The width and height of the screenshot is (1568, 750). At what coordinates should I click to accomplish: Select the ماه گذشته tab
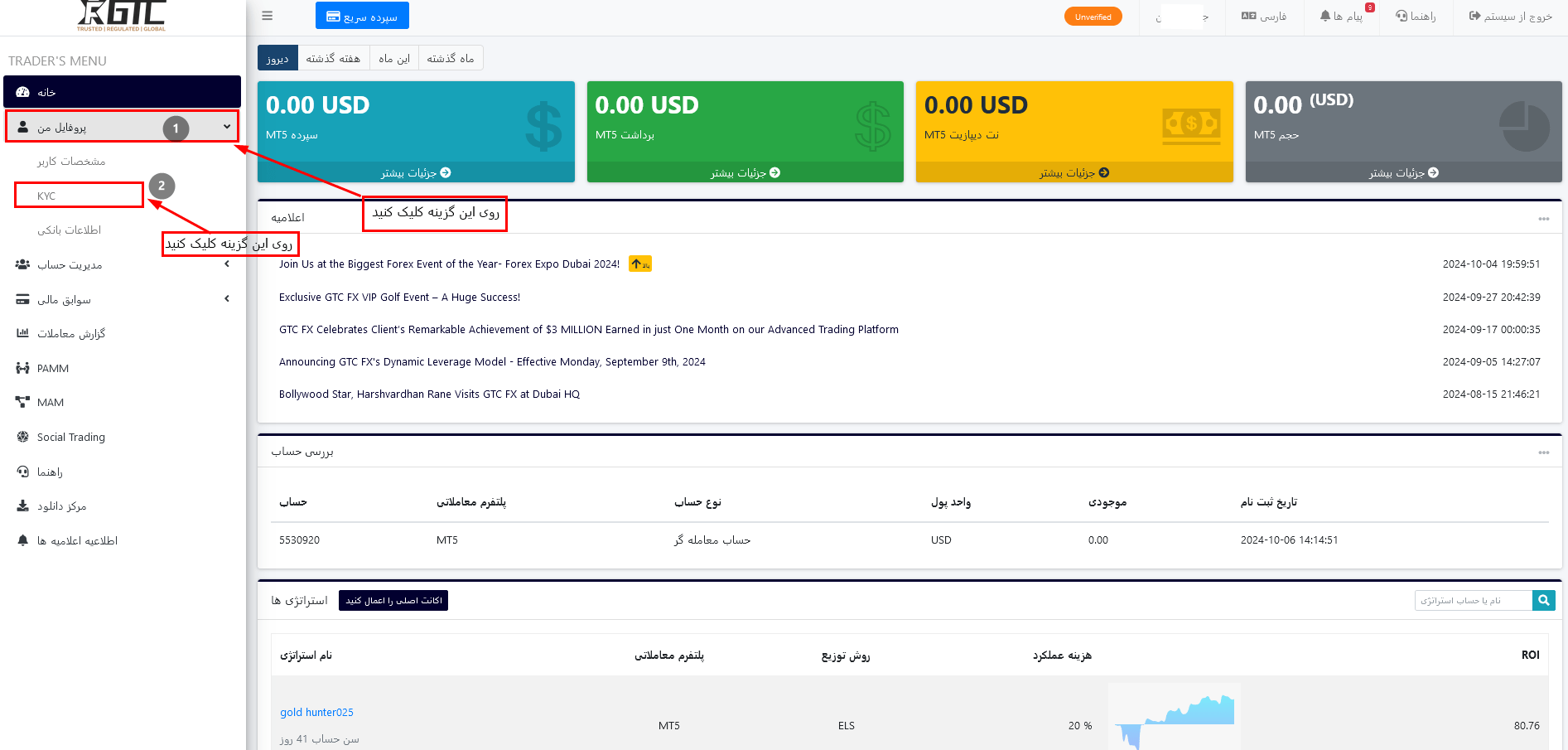pos(451,59)
